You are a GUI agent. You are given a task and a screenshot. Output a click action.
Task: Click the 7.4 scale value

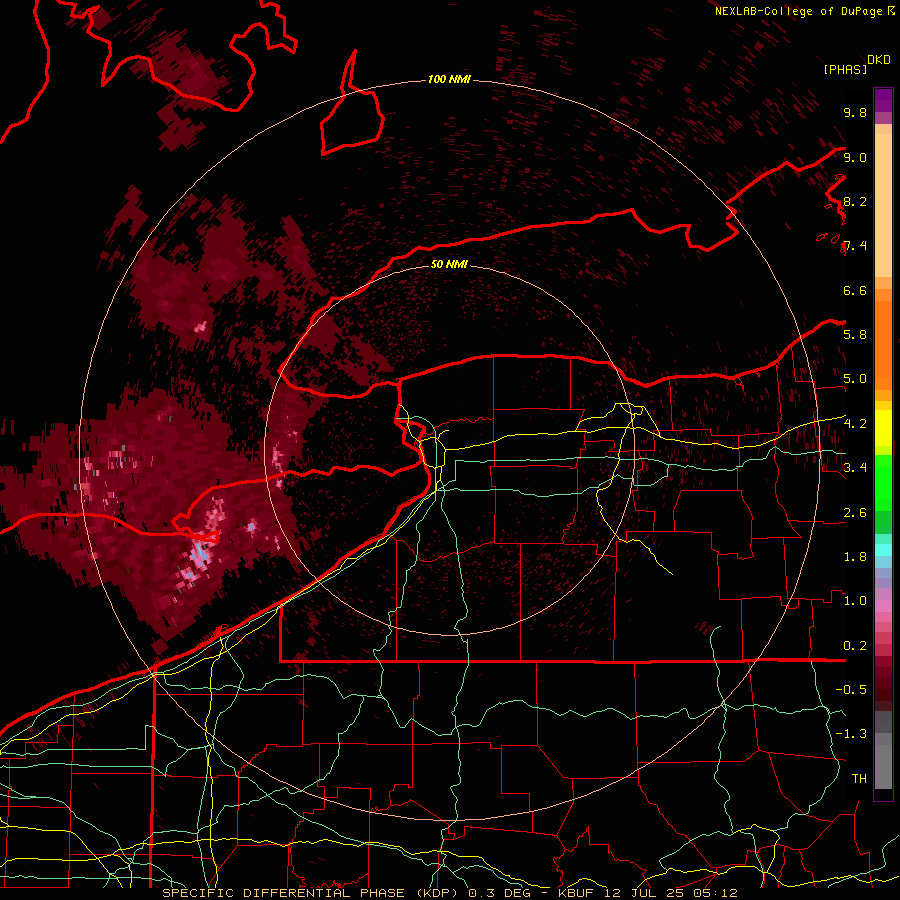[x=855, y=246]
